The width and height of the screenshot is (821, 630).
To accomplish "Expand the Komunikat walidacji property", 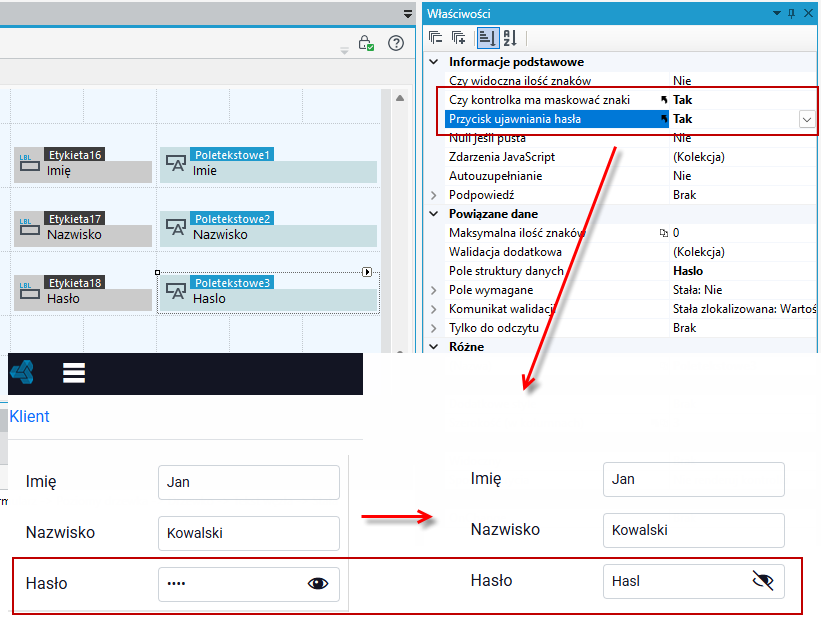I will click(x=434, y=310).
